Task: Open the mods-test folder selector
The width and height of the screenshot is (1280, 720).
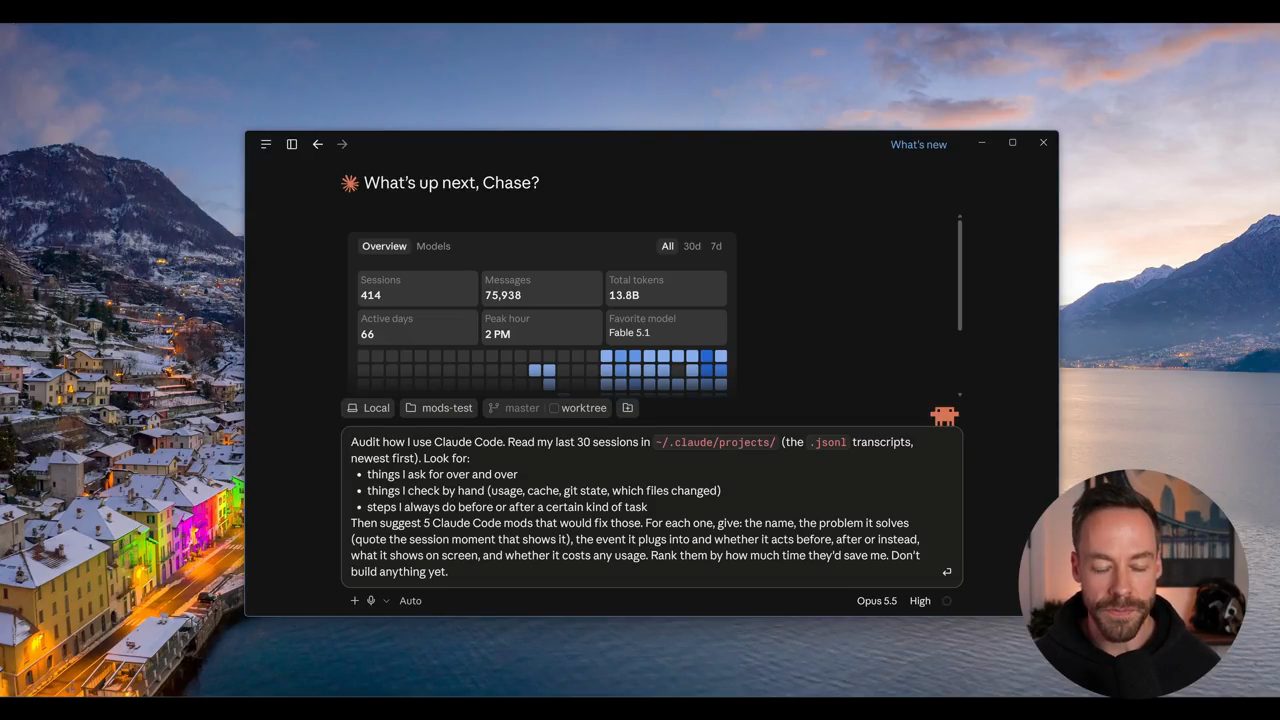Action: 439,408
